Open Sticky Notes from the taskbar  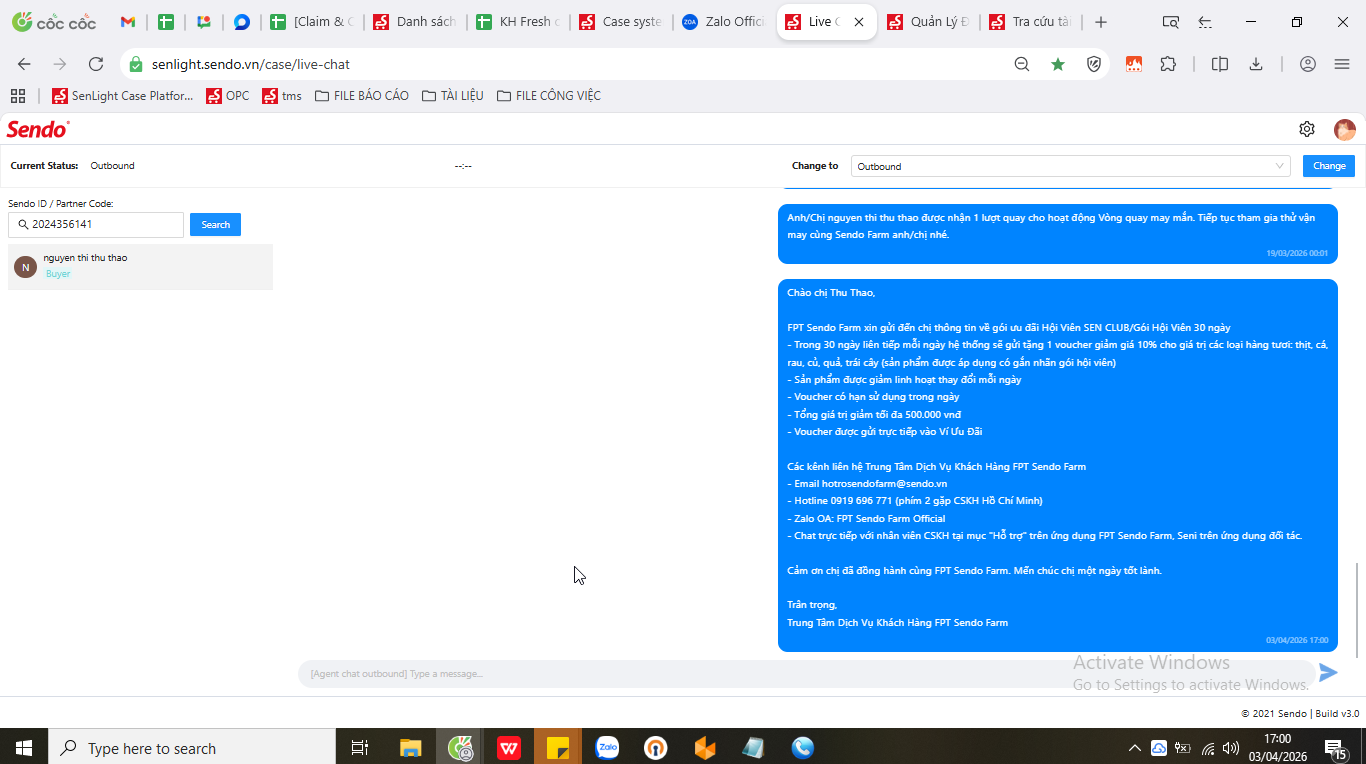pos(558,747)
